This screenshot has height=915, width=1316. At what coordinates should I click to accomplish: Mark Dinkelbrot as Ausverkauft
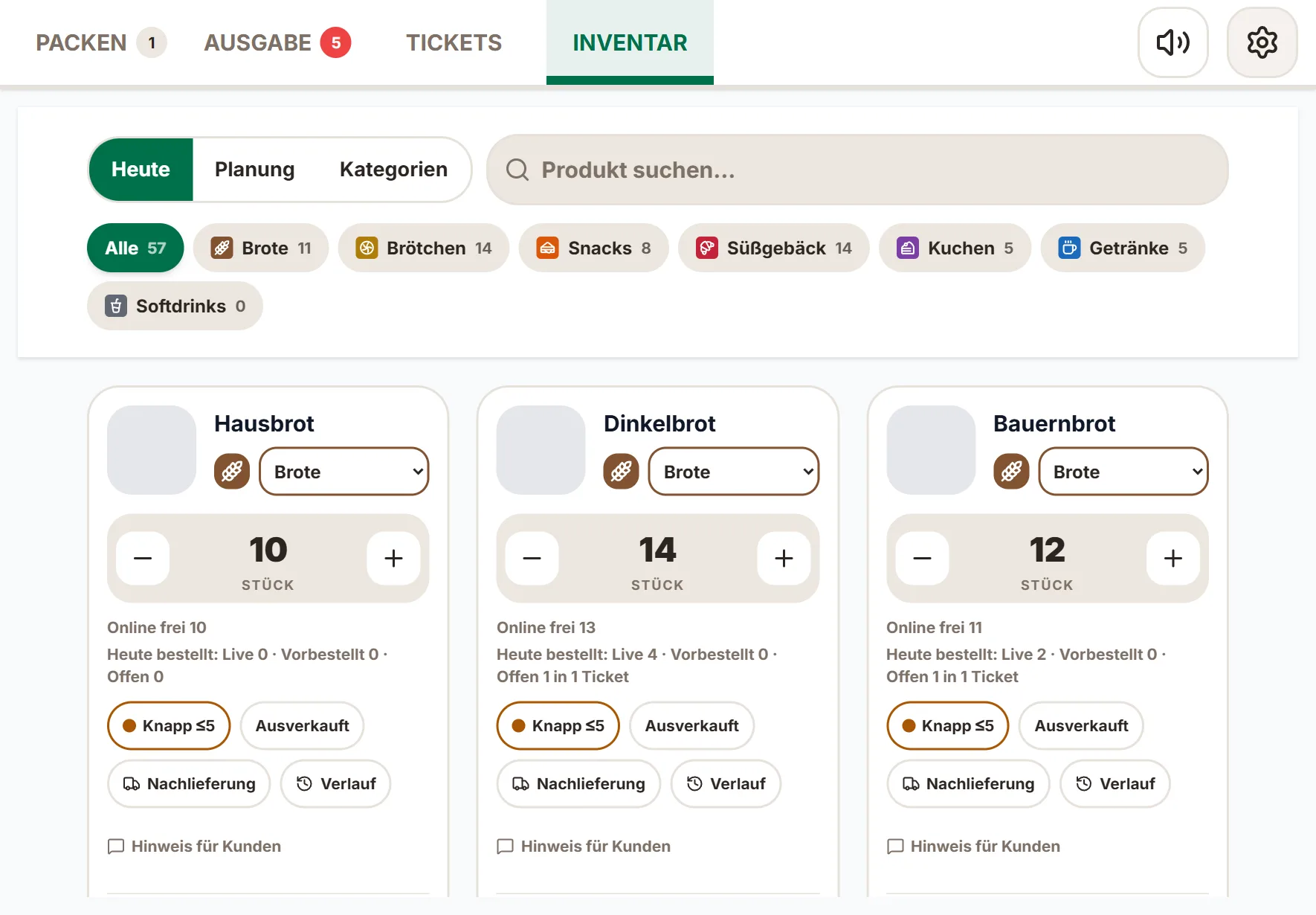(x=691, y=725)
